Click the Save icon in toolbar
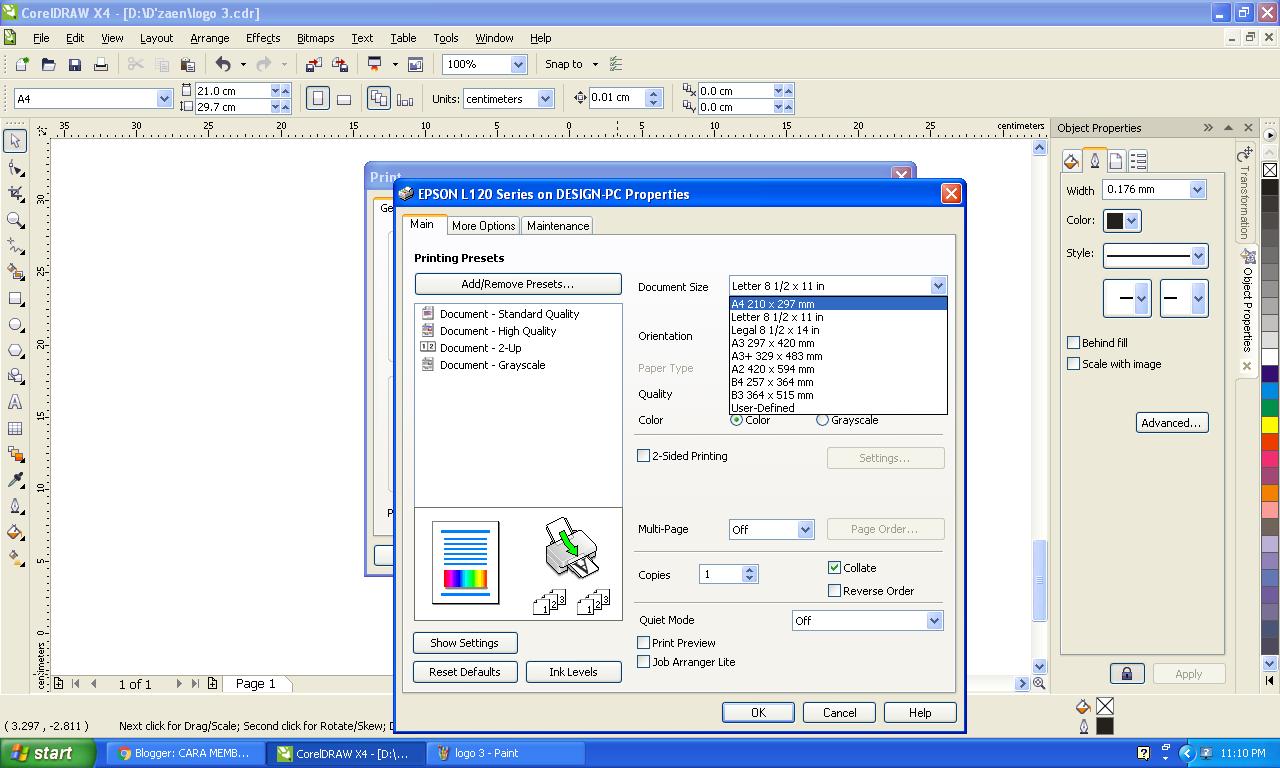The image size is (1280, 768). click(x=74, y=64)
